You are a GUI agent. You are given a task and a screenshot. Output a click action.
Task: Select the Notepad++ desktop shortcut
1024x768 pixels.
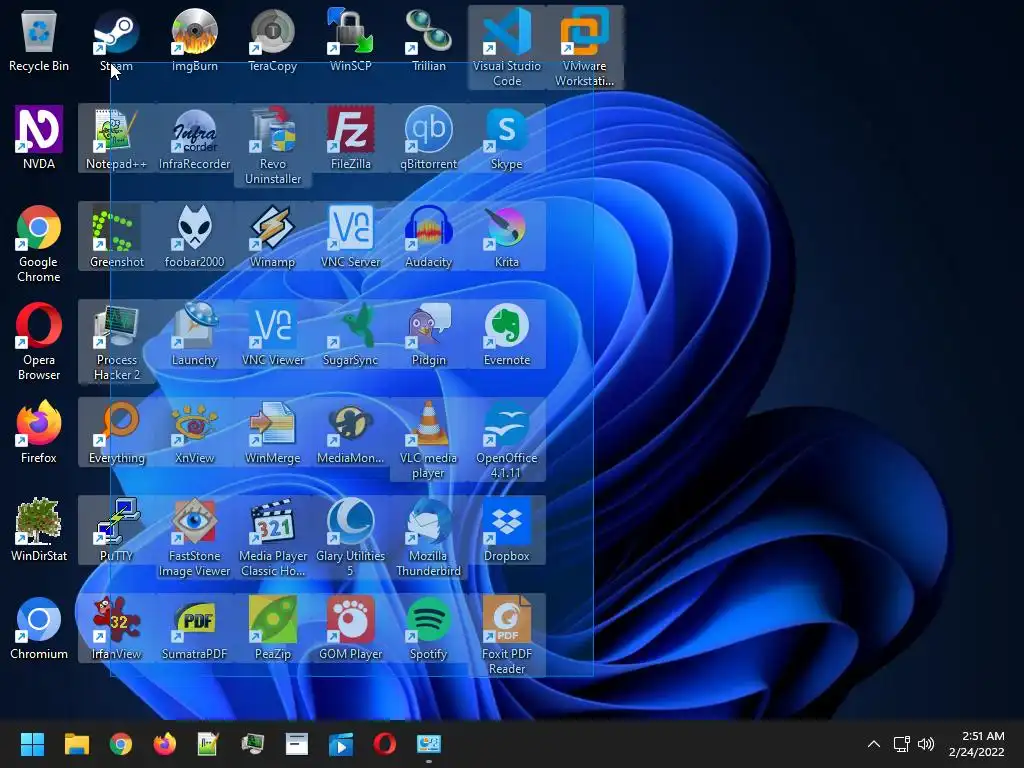(116, 138)
